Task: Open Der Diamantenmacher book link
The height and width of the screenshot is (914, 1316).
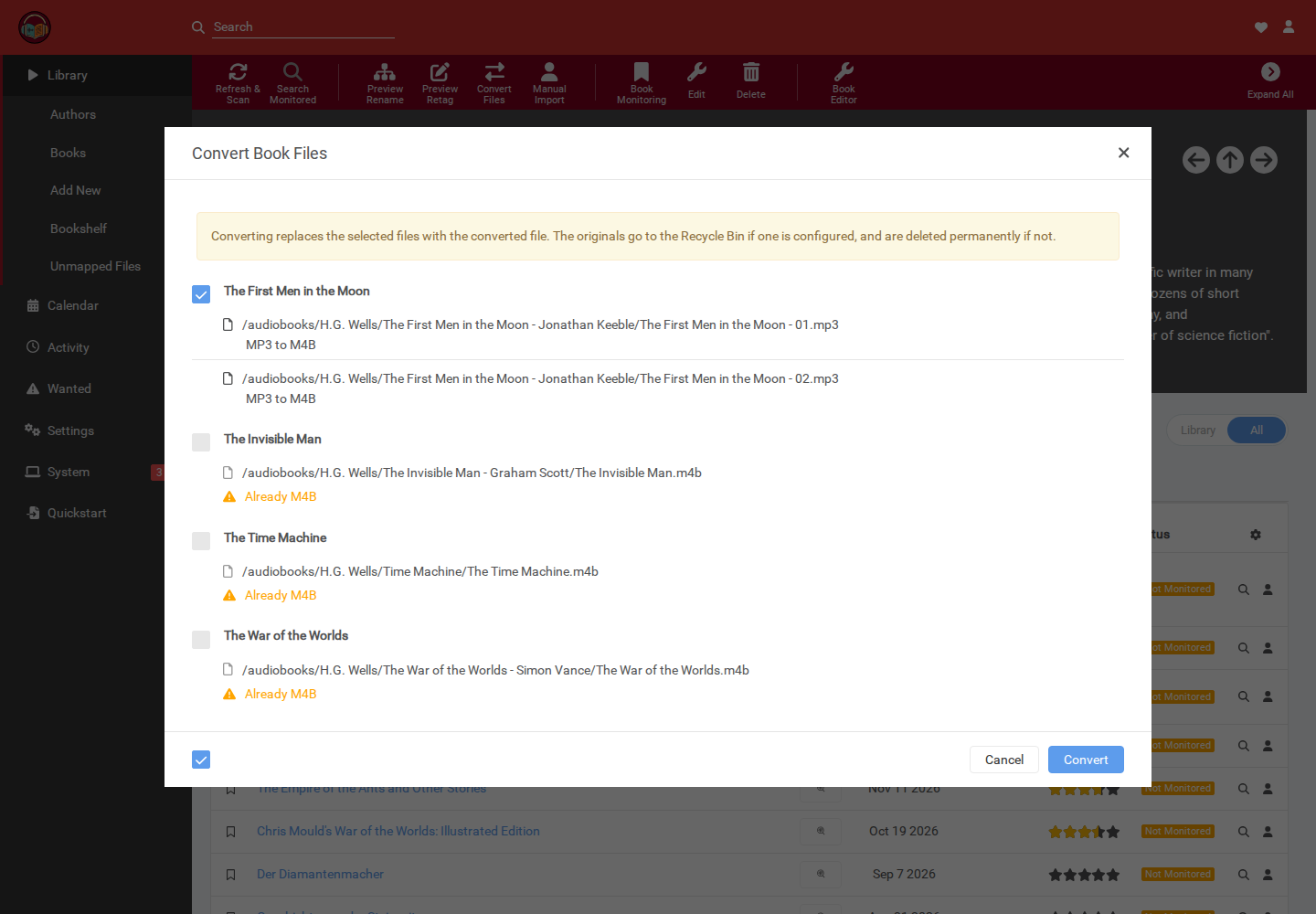Action: (x=320, y=875)
